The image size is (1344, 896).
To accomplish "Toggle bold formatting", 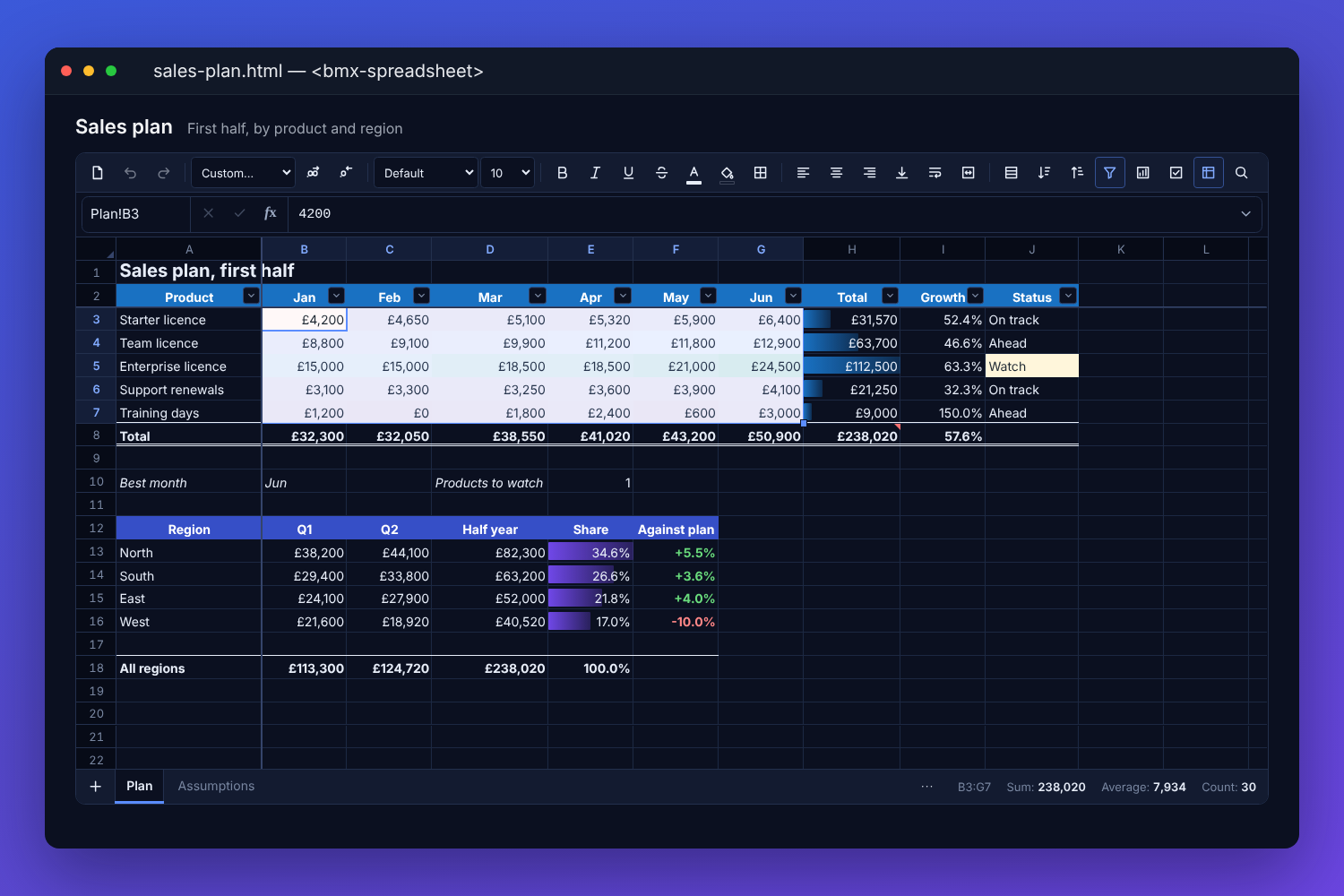I will coord(562,173).
